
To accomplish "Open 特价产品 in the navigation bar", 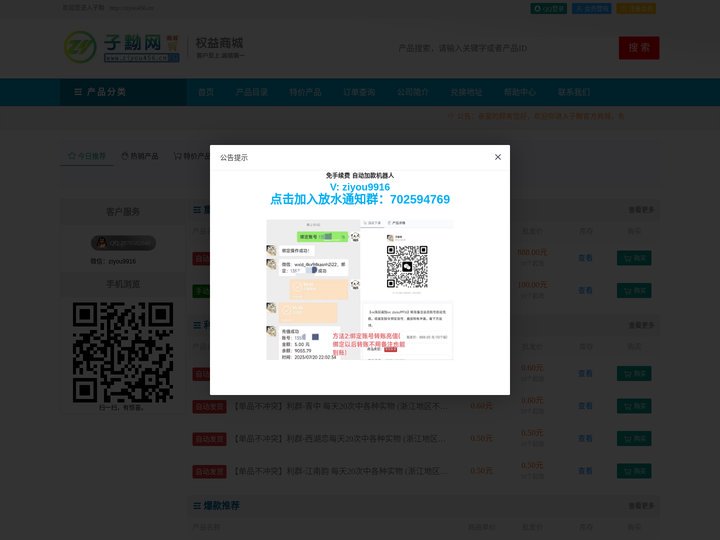I will (x=305, y=92).
